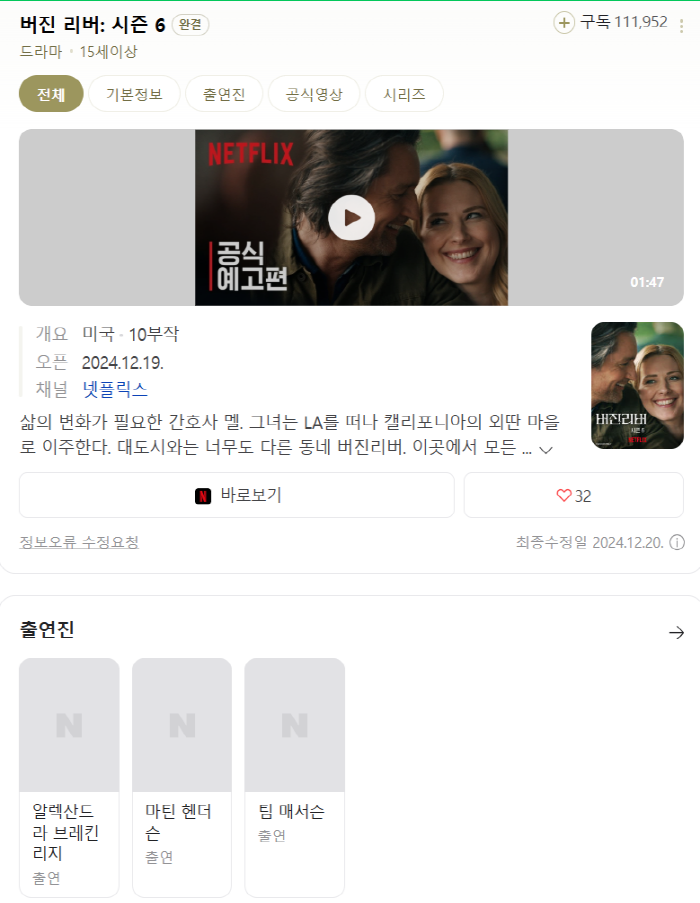Image resolution: width=700 pixels, height=903 pixels.
Task: Click the plus subscribe icon
Action: [564, 23]
